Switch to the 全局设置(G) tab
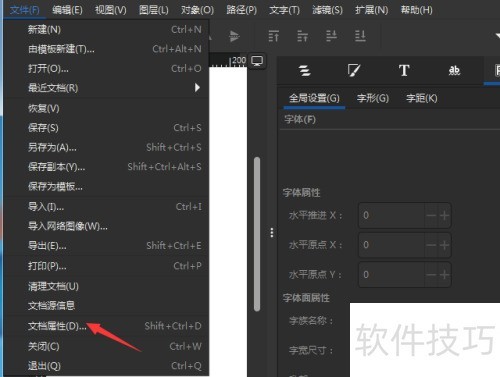Image resolution: width=500 pixels, height=377 pixels. tap(314, 99)
